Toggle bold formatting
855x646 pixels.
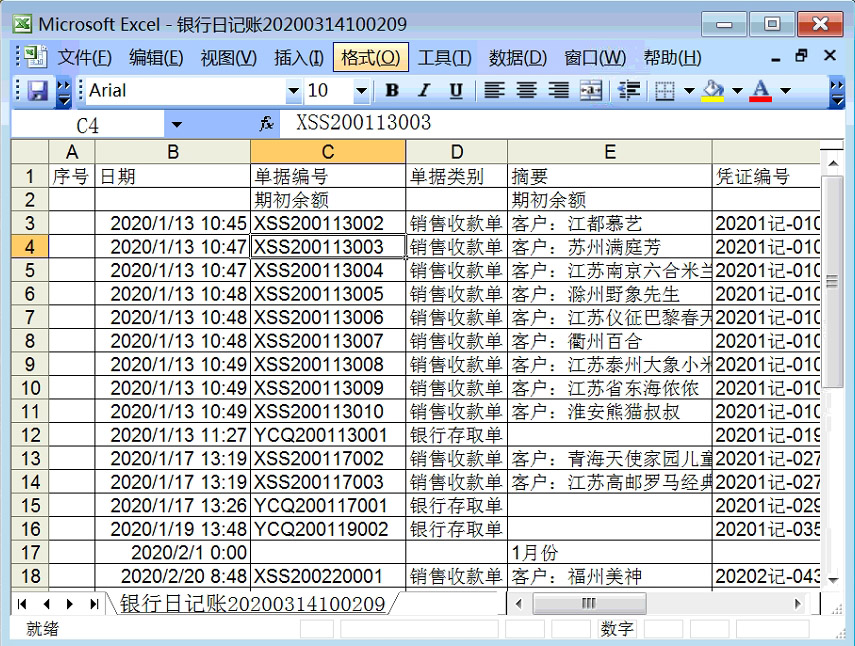(x=392, y=91)
